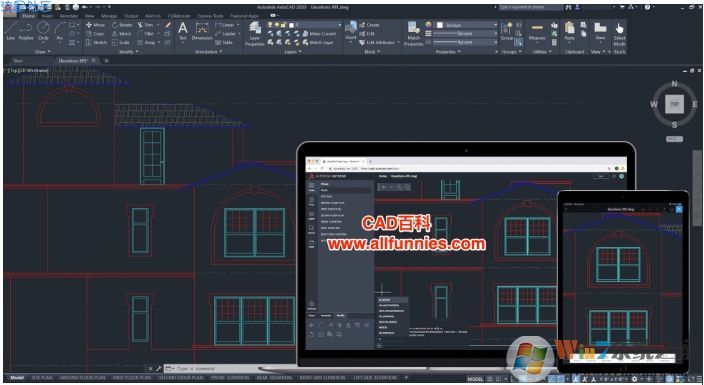The width and height of the screenshot is (704, 385).
Task: Click the Array tool
Action: point(146,42)
